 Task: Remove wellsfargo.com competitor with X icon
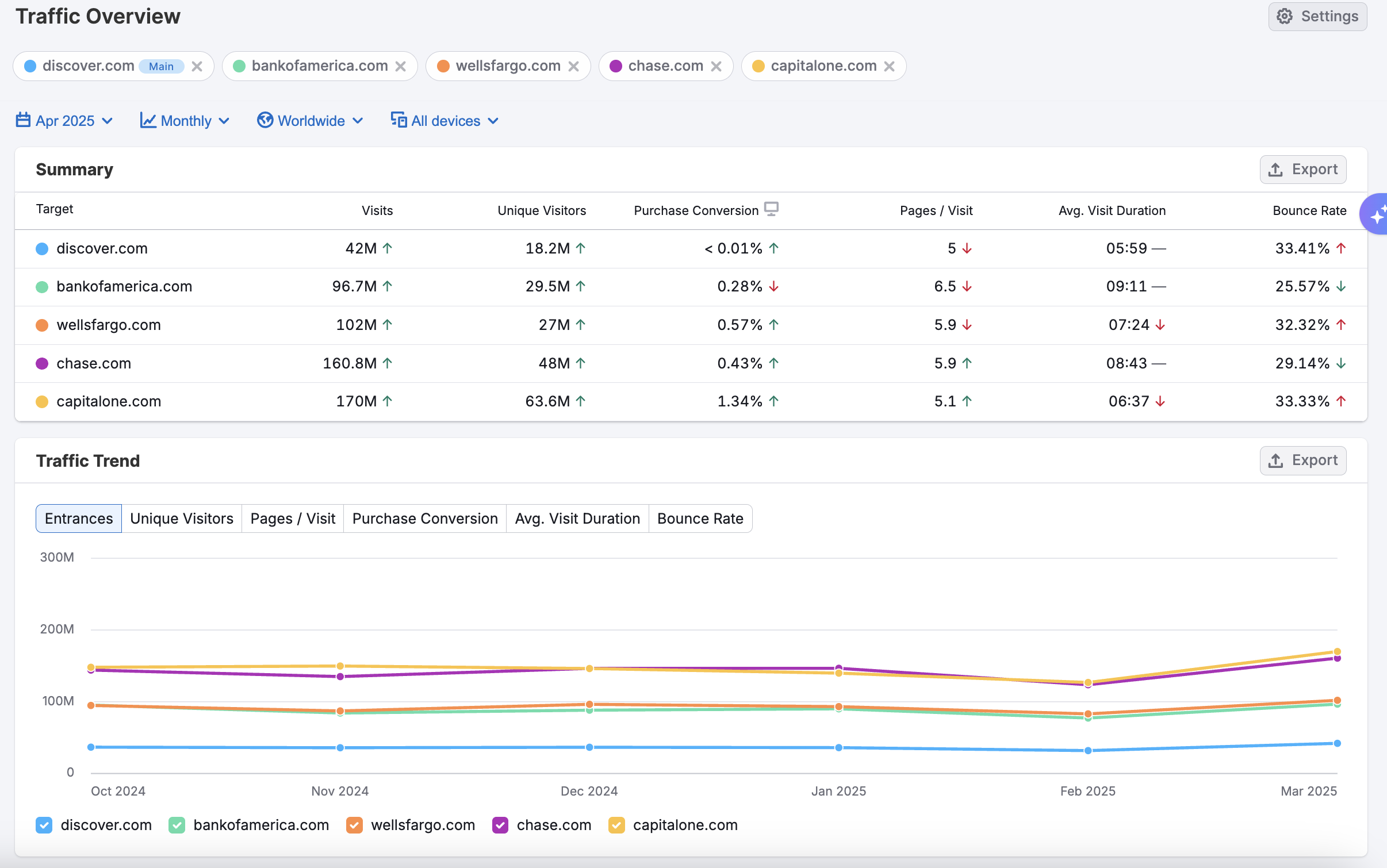[x=573, y=67]
